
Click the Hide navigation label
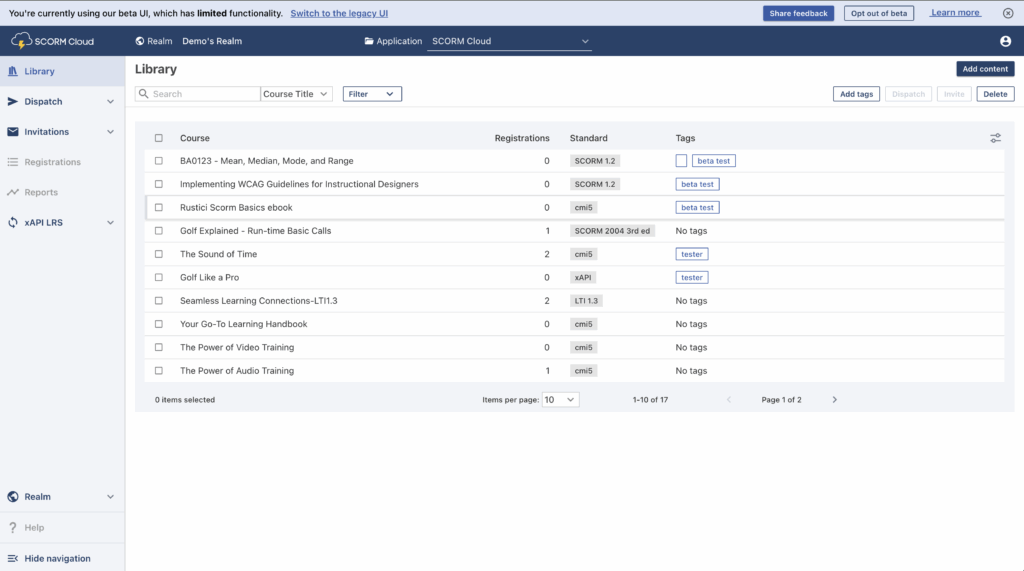point(57,559)
